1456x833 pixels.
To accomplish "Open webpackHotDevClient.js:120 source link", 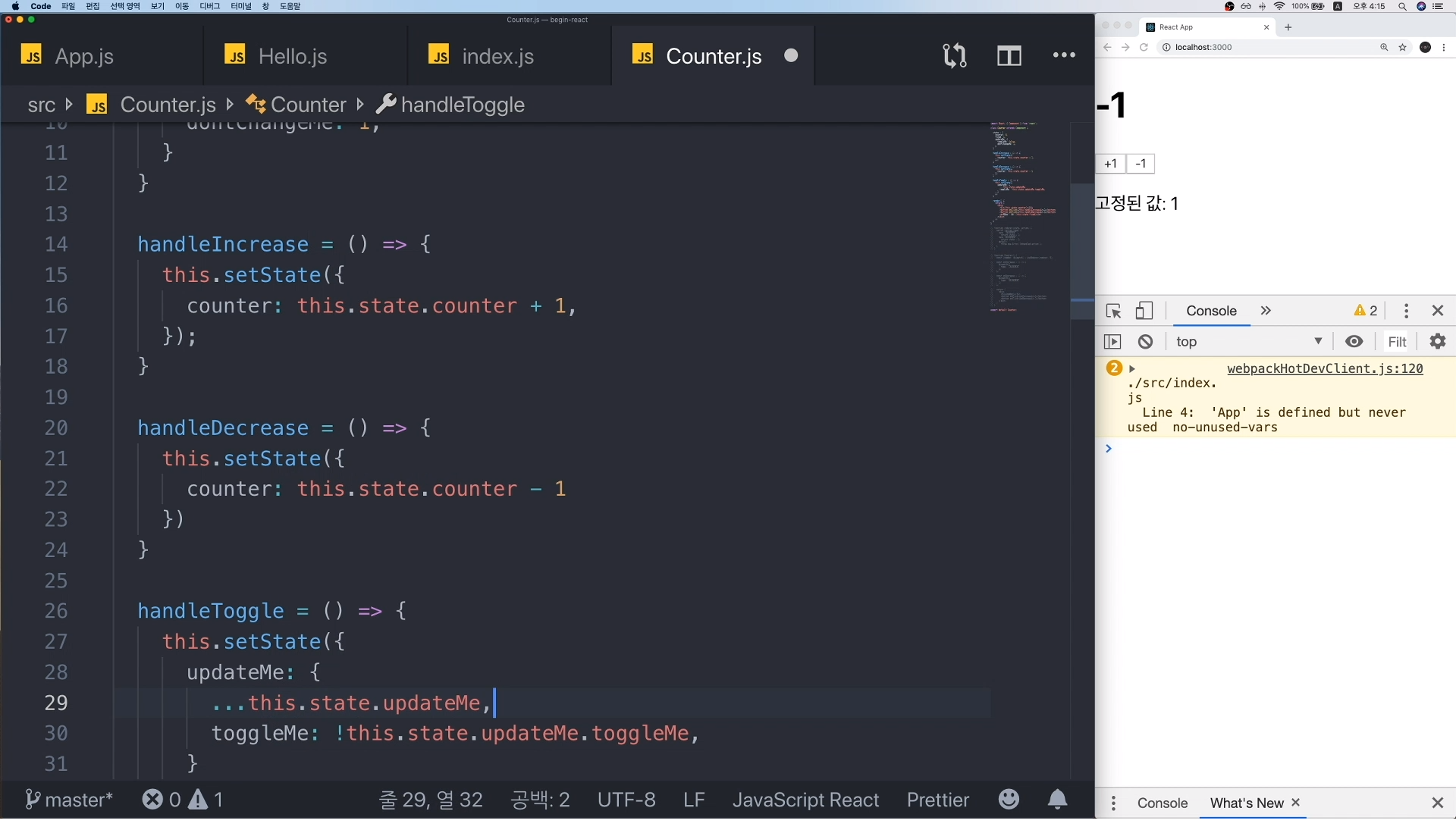I will coord(1325,369).
